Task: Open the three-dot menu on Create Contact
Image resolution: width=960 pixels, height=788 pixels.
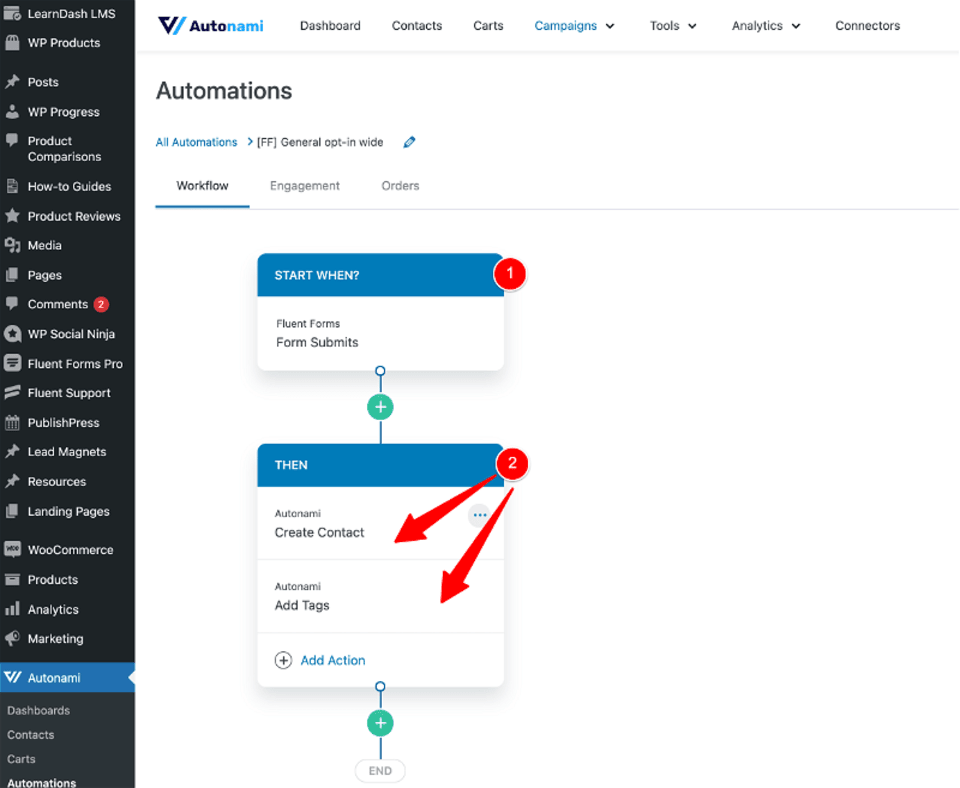Action: (x=480, y=514)
